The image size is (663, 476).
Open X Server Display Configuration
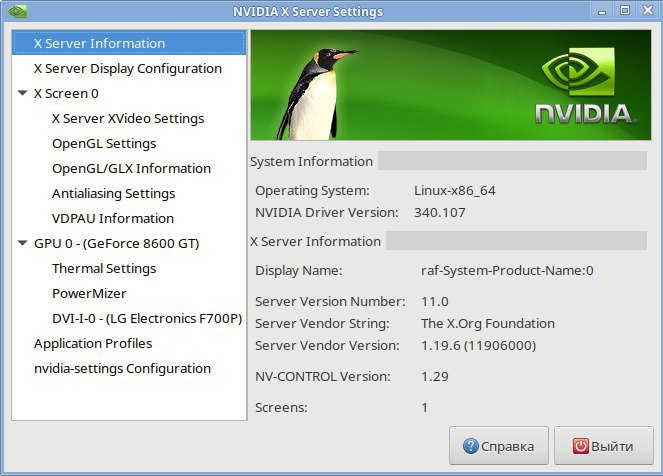tap(128, 68)
